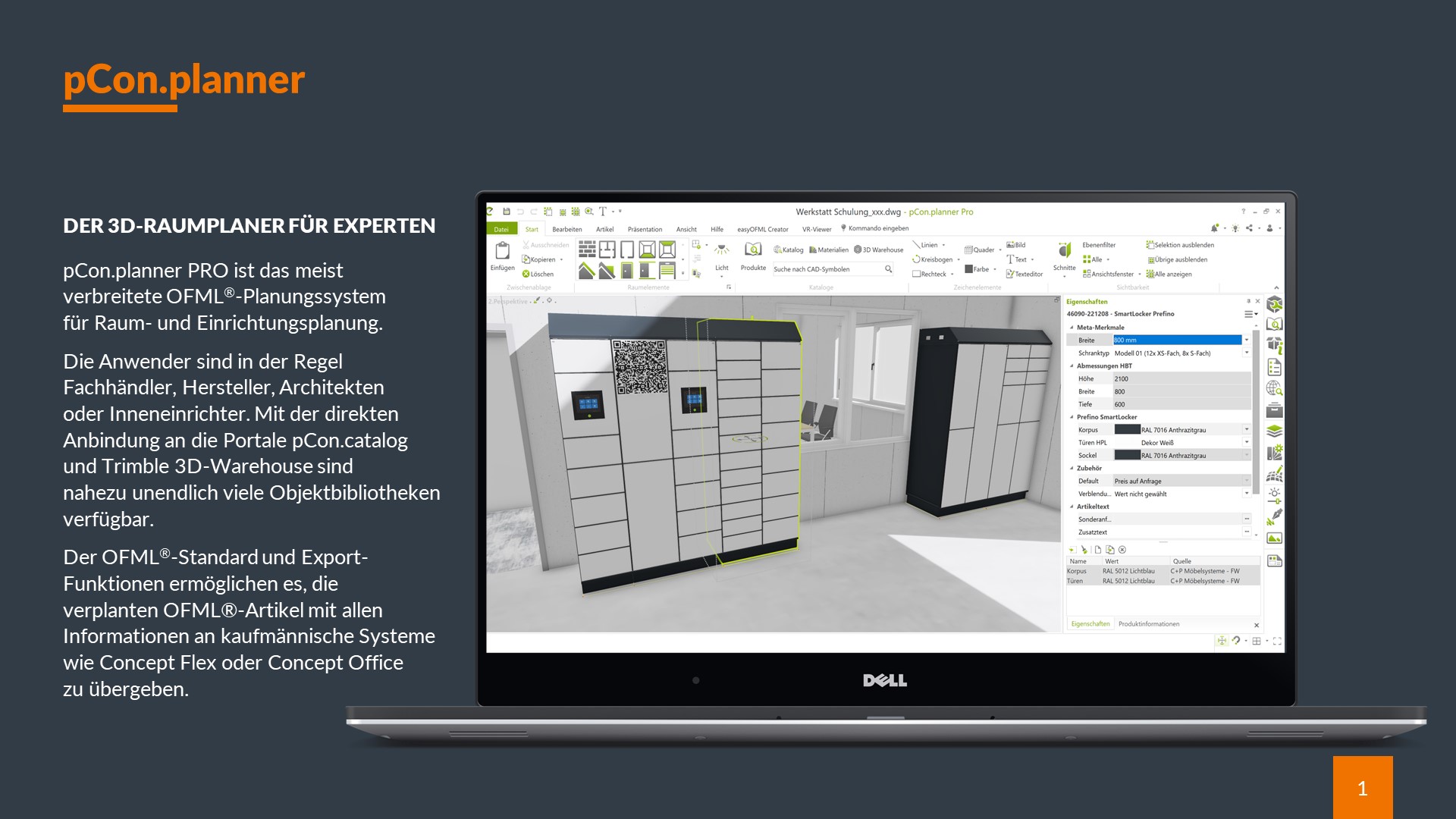Click Selektion ausblenden
Screen dimensions: 1456x819
pos(1180,245)
